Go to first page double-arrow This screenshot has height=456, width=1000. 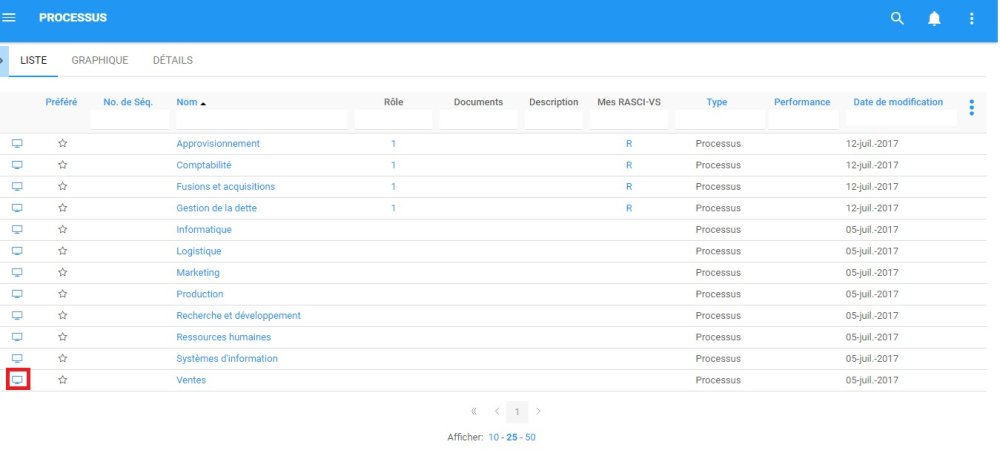tap(474, 411)
